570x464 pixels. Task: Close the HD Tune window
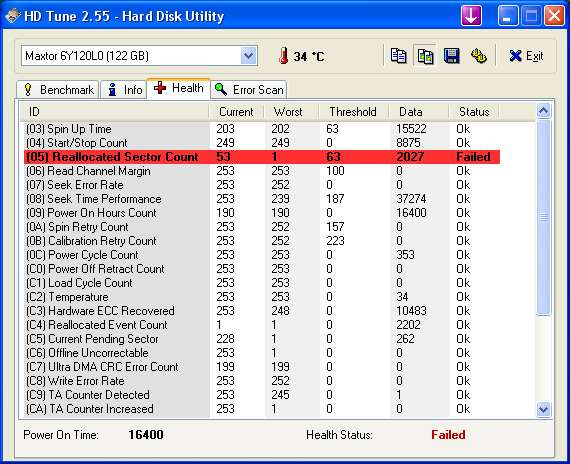tap(554, 16)
